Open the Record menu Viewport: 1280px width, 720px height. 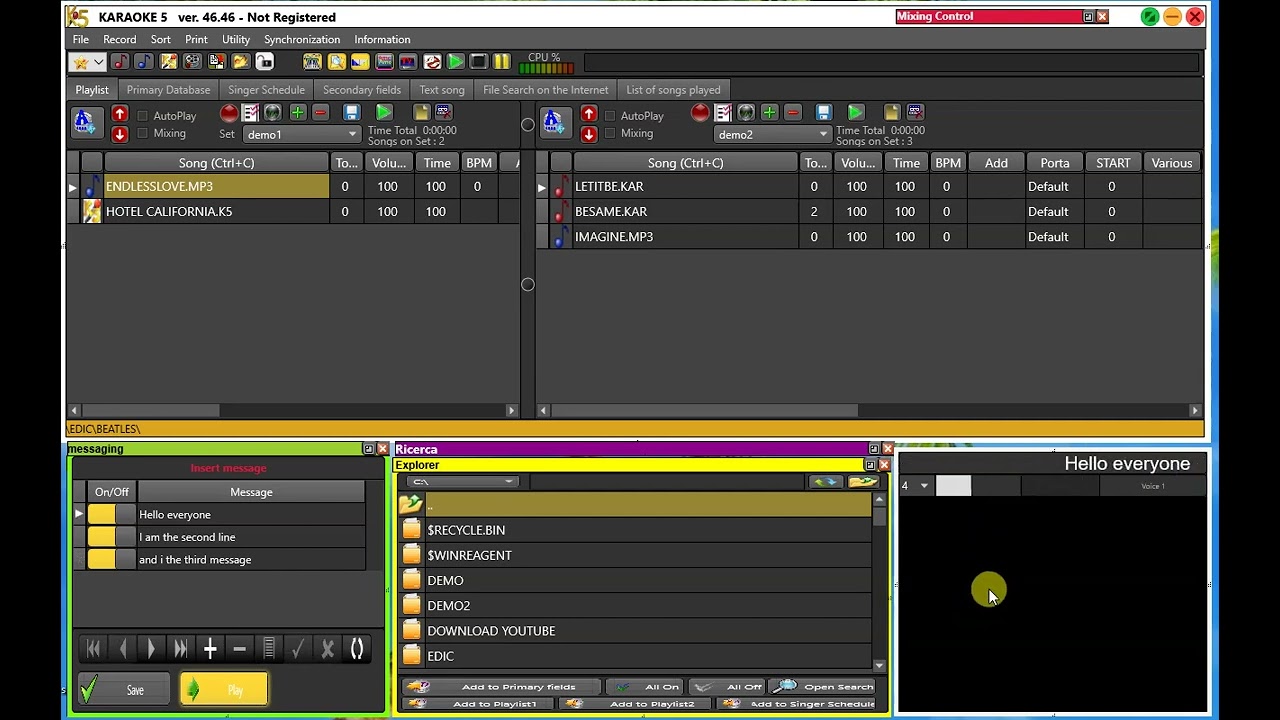119,39
